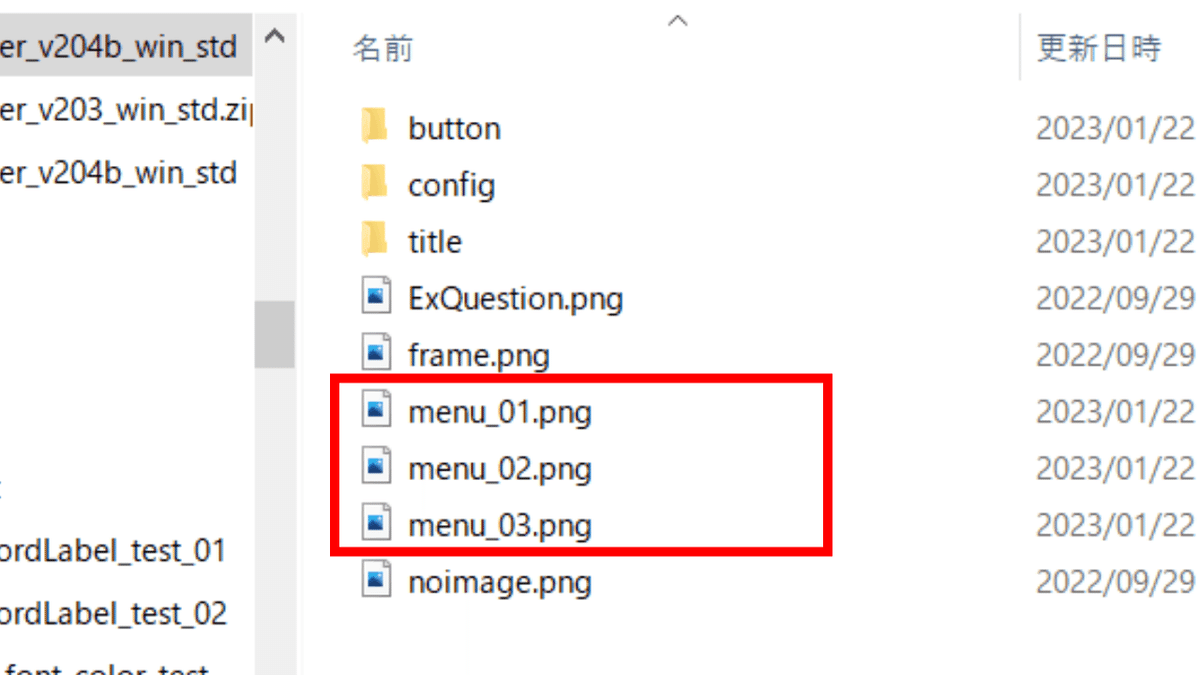
Task: Click the menu_03.png image icon
Action: [376, 524]
